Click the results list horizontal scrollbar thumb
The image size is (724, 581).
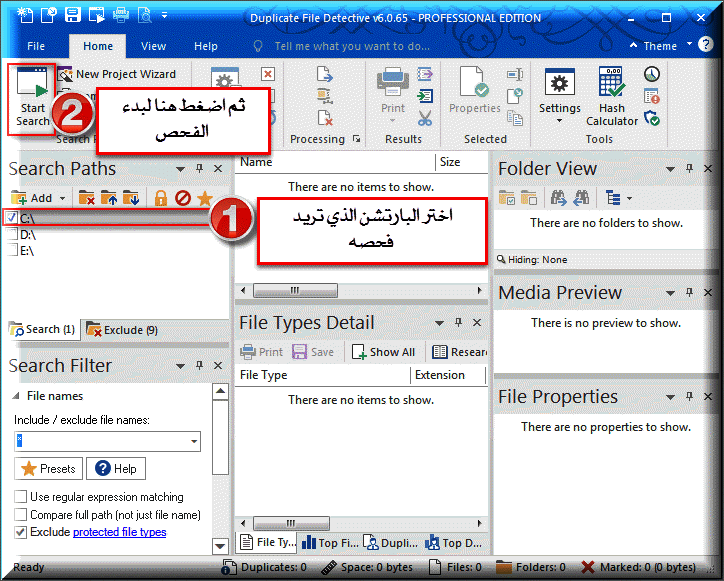295,290
